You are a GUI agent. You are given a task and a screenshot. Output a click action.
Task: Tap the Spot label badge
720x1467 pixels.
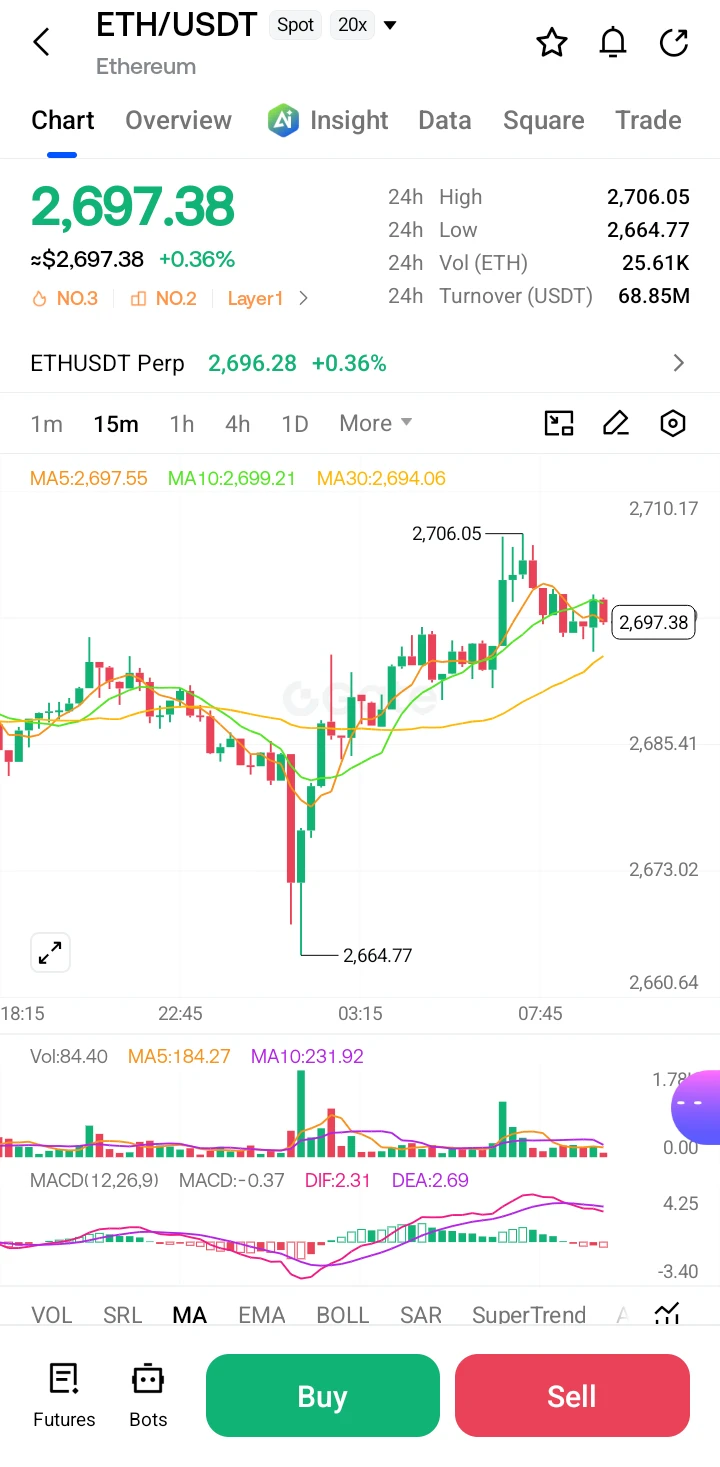296,25
